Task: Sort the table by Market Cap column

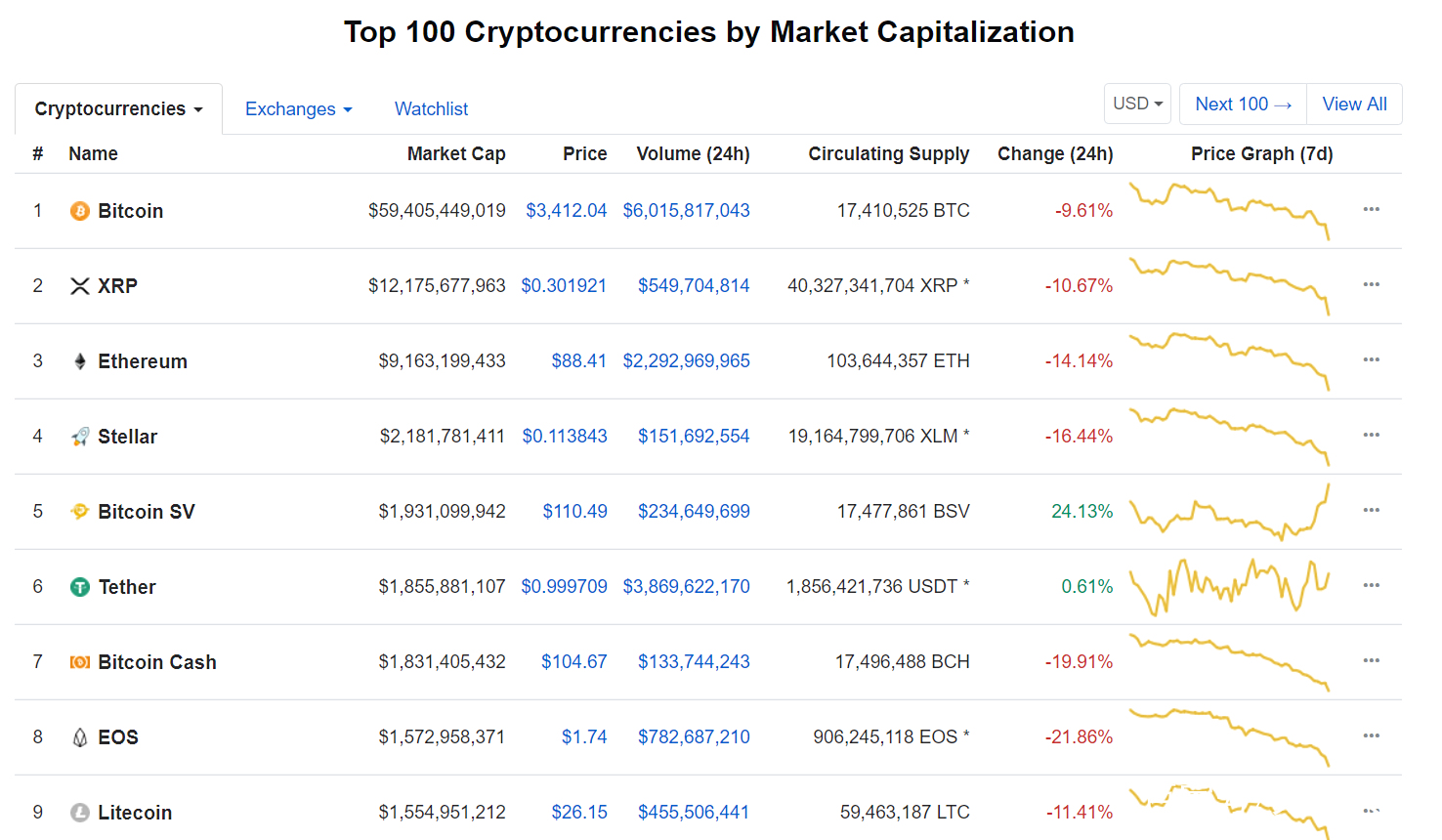Action: [x=455, y=153]
